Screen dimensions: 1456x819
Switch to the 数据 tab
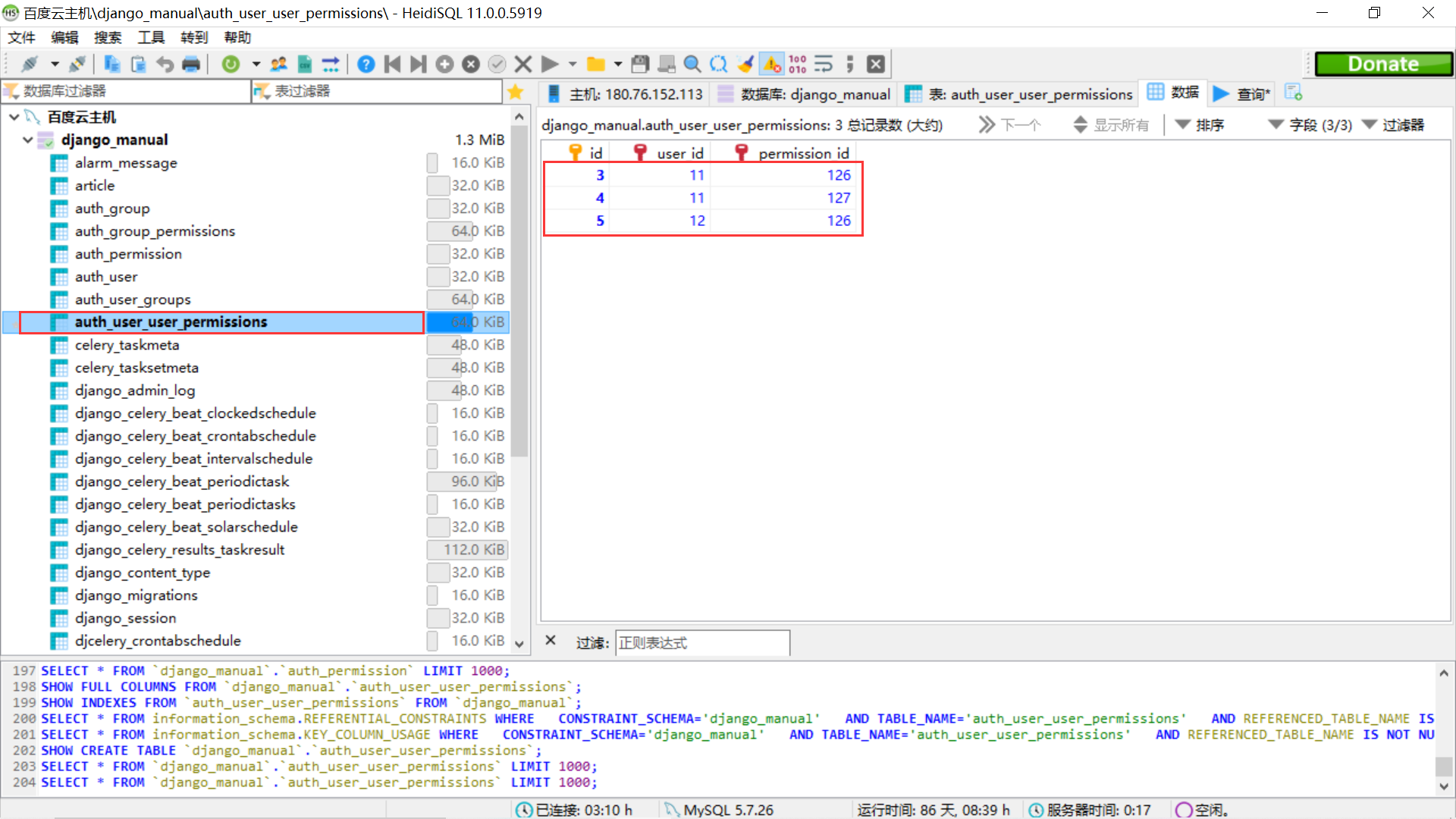click(1173, 93)
